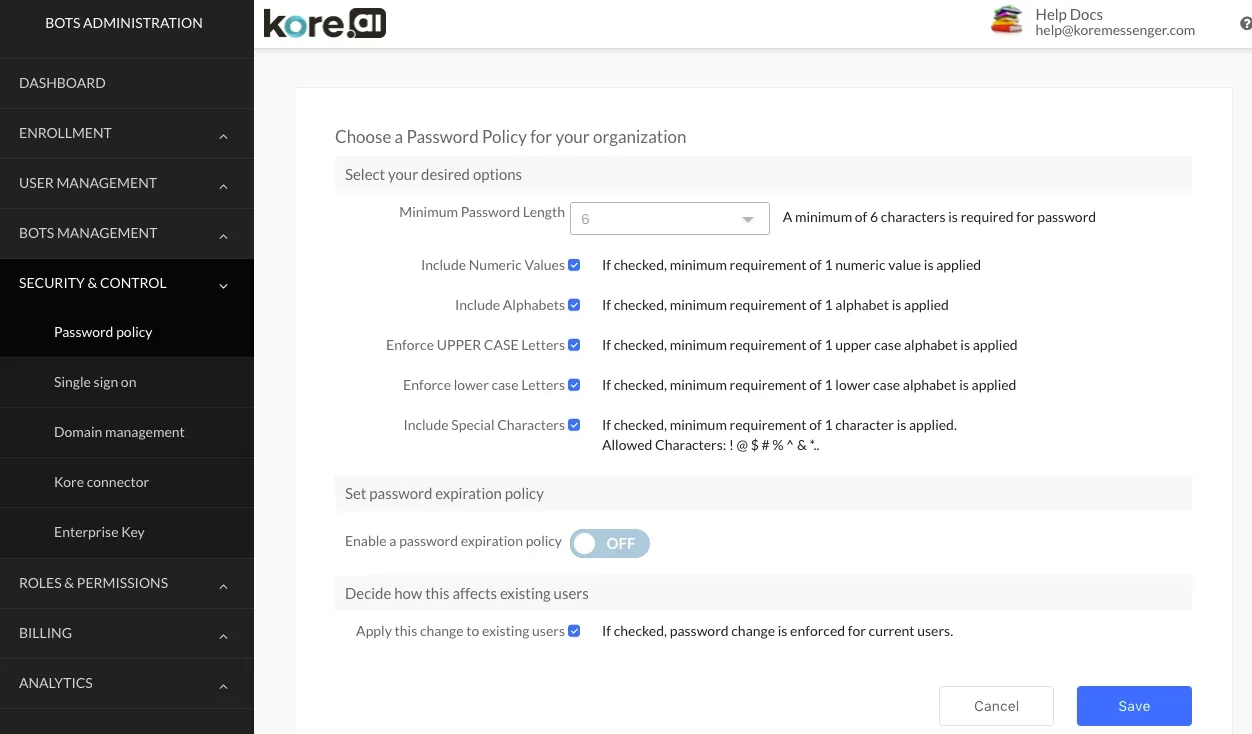
Task: Click the kore.ai logo
Action: [324, 22]
